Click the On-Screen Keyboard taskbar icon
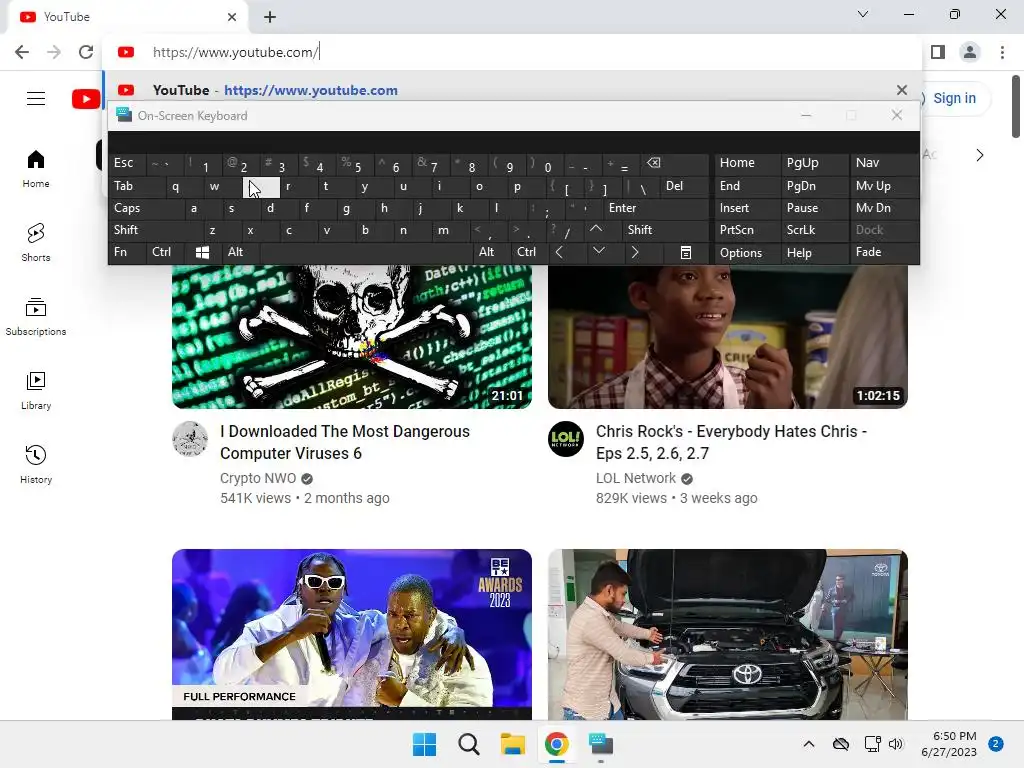Viewport: 1024px width, 768px height. tap(601, 744)
